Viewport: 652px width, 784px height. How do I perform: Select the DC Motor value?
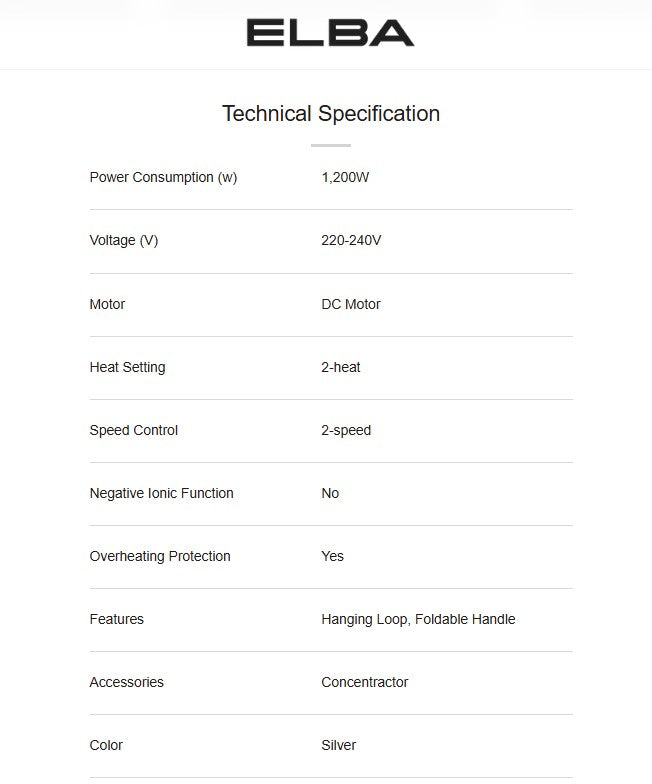click(x=351, y=304)
